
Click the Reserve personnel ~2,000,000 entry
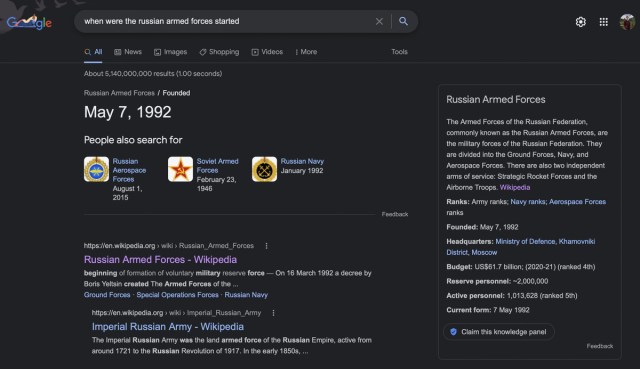click(x=497, y=281)
